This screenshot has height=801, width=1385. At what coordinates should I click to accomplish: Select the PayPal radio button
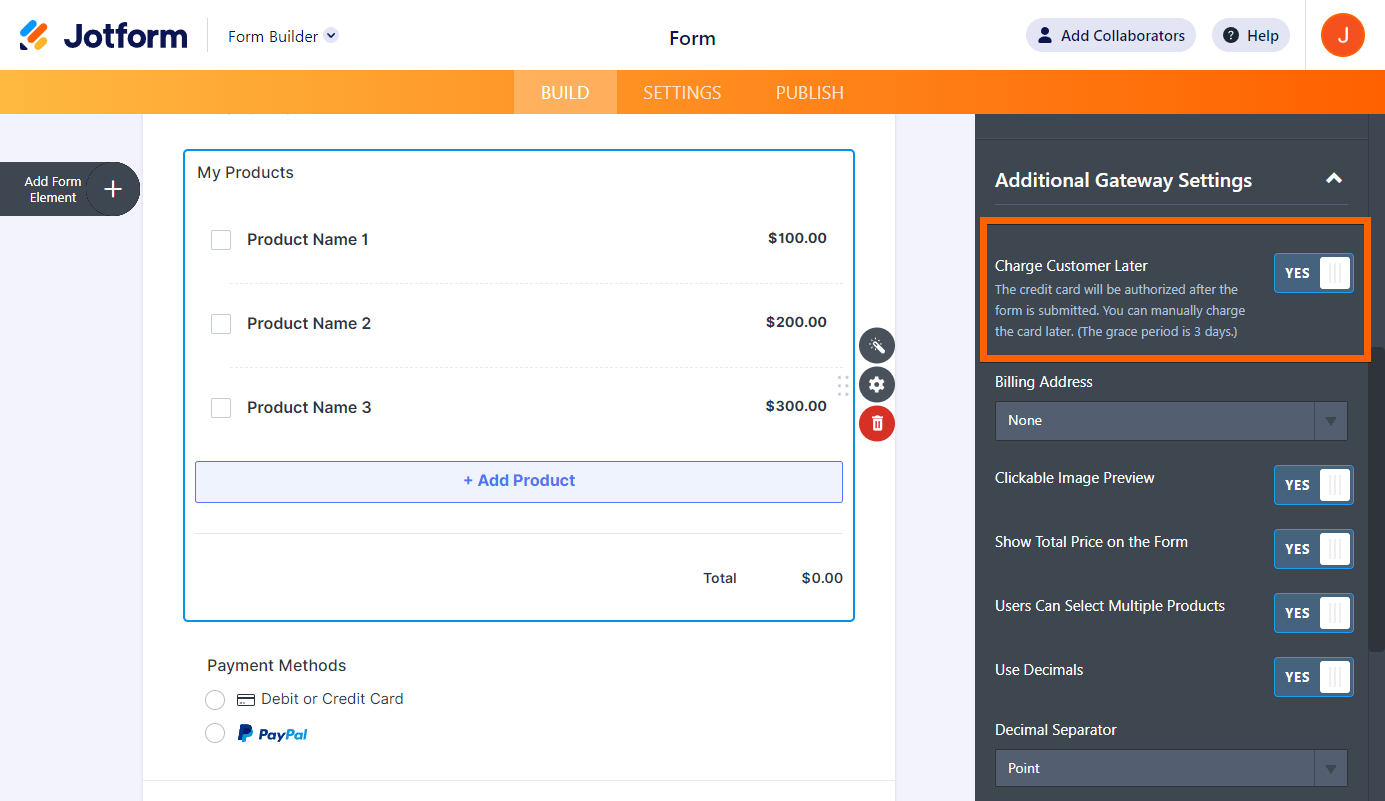tap(215, 734)
